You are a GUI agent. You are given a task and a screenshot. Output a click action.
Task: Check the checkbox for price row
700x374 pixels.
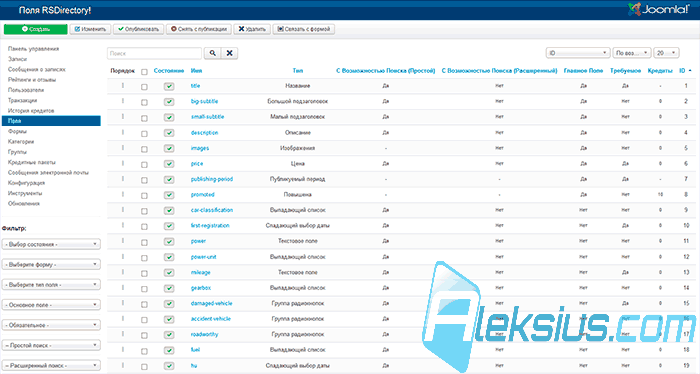coord(144,165)
